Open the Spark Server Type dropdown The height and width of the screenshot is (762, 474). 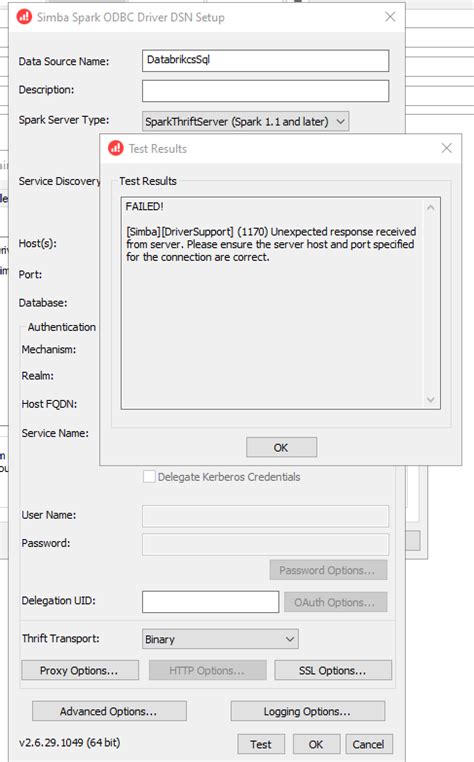click(246, 121)
